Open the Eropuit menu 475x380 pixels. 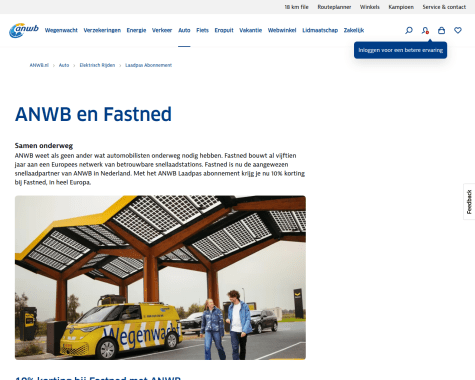(x=224, y=30)
